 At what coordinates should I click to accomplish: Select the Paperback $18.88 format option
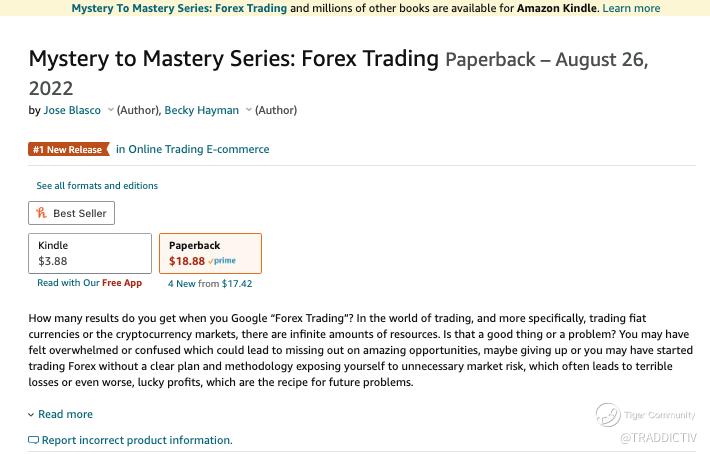210,253
